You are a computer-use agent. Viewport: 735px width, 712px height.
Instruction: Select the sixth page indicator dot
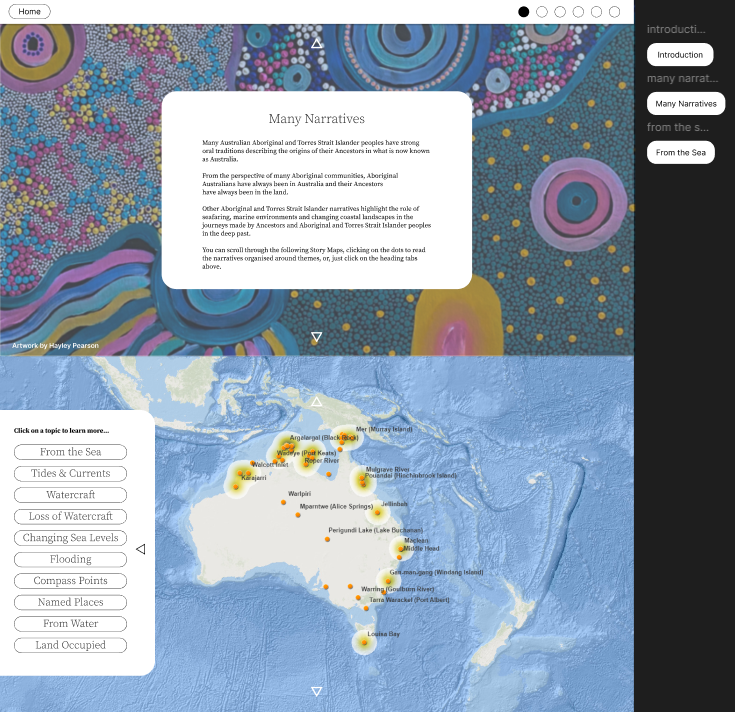click(615, 12)
